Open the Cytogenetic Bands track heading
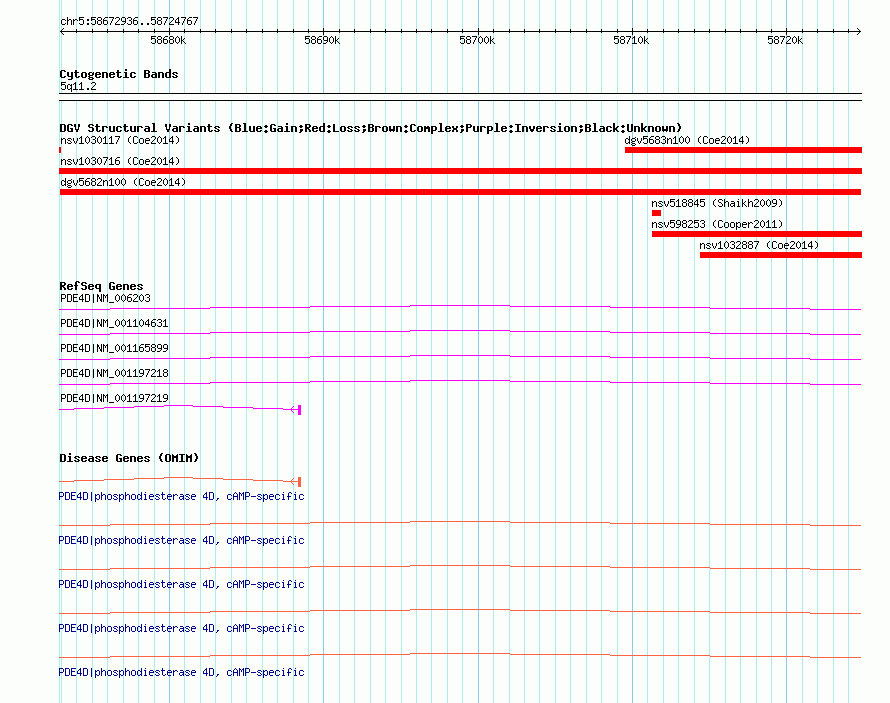The image size is (890, 703). click(x=119, y=74)
